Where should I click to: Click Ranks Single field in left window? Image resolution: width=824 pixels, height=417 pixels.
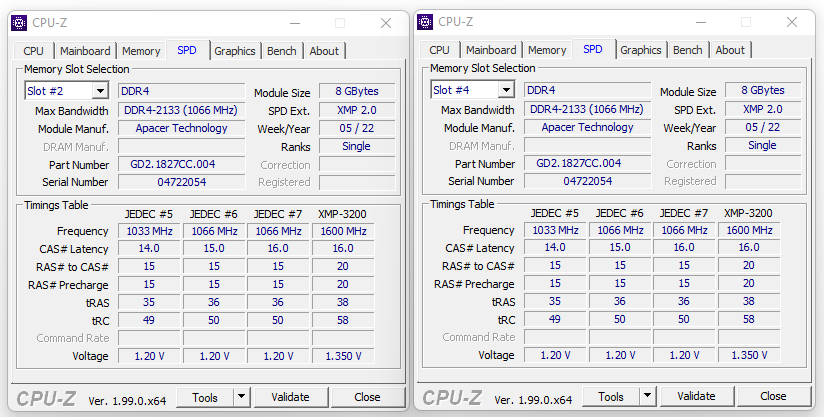click(x=357, y=147)
